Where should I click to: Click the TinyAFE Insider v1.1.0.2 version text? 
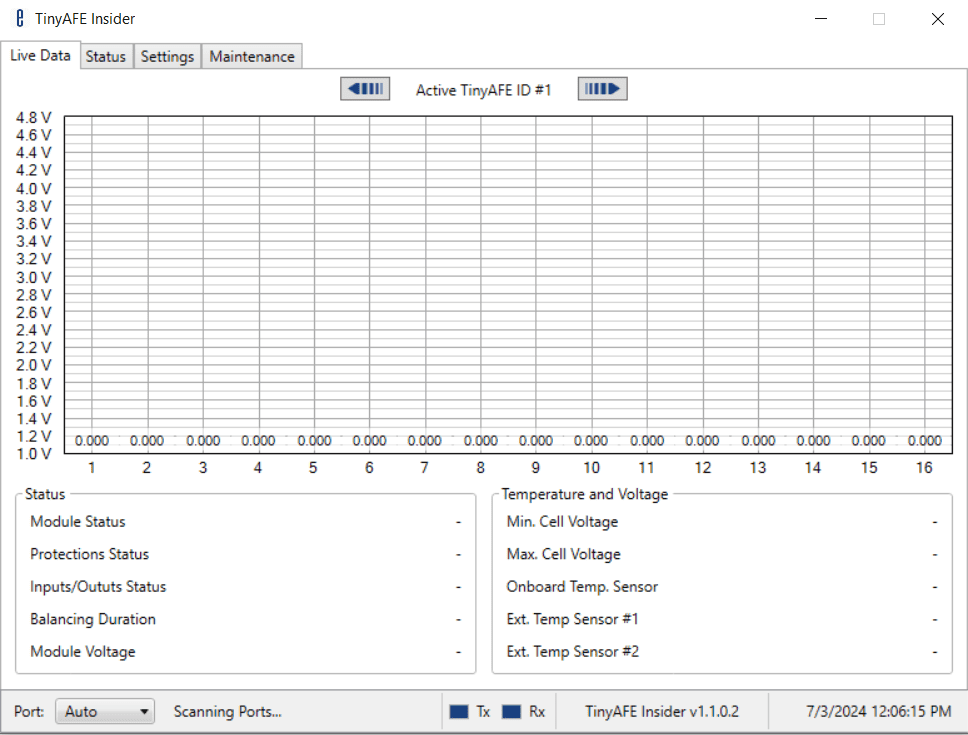point(662,712)
